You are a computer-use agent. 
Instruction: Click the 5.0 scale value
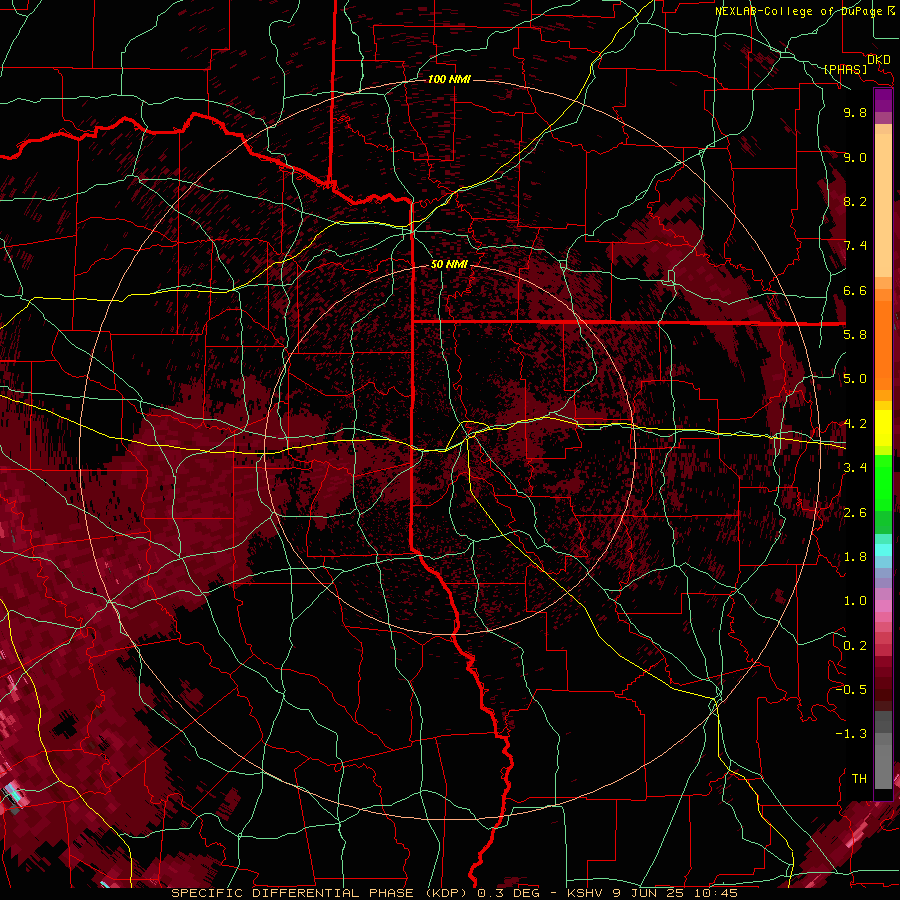(x=855, y=379)
